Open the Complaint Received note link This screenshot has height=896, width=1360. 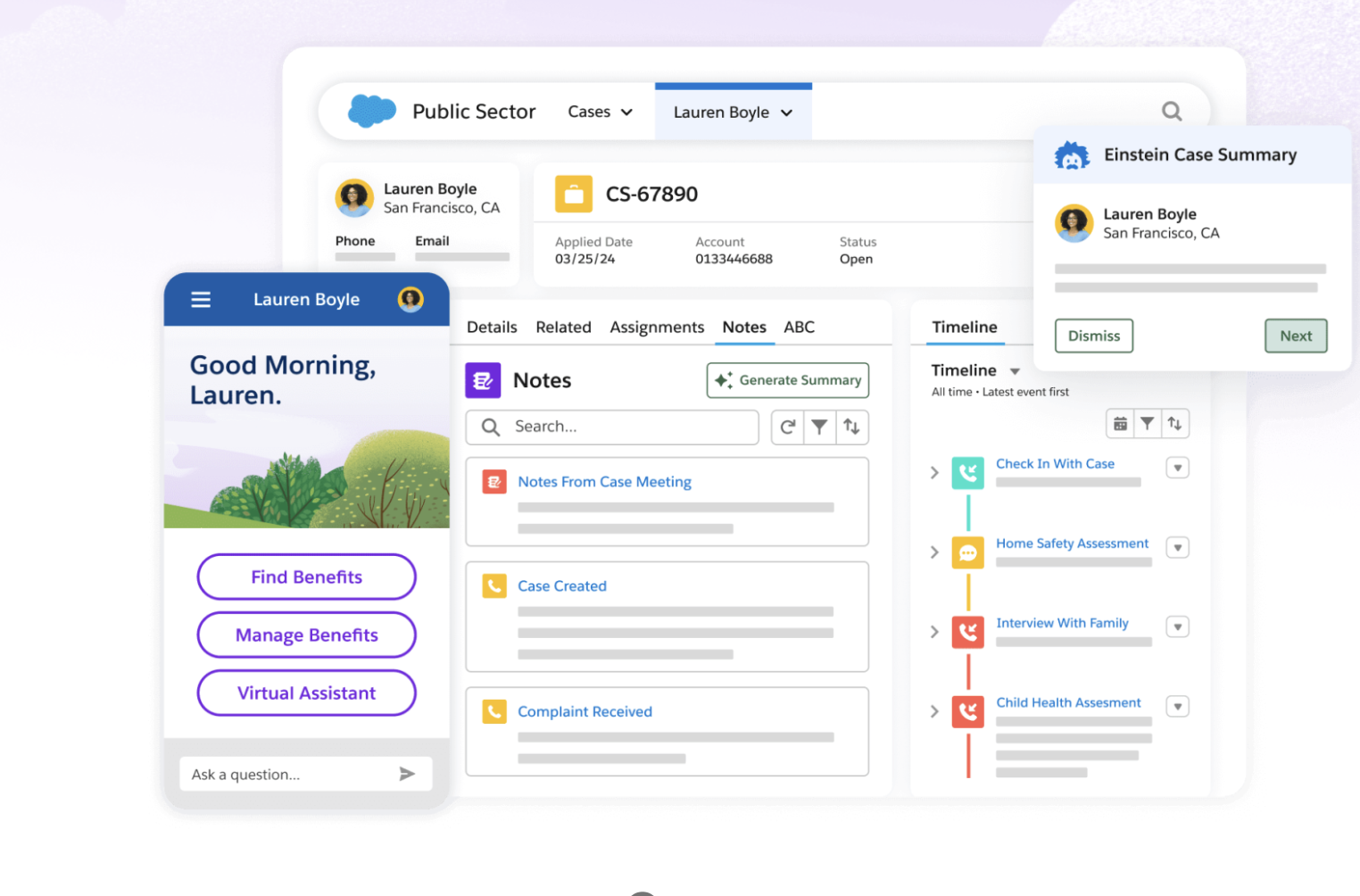tap(585, 711)
